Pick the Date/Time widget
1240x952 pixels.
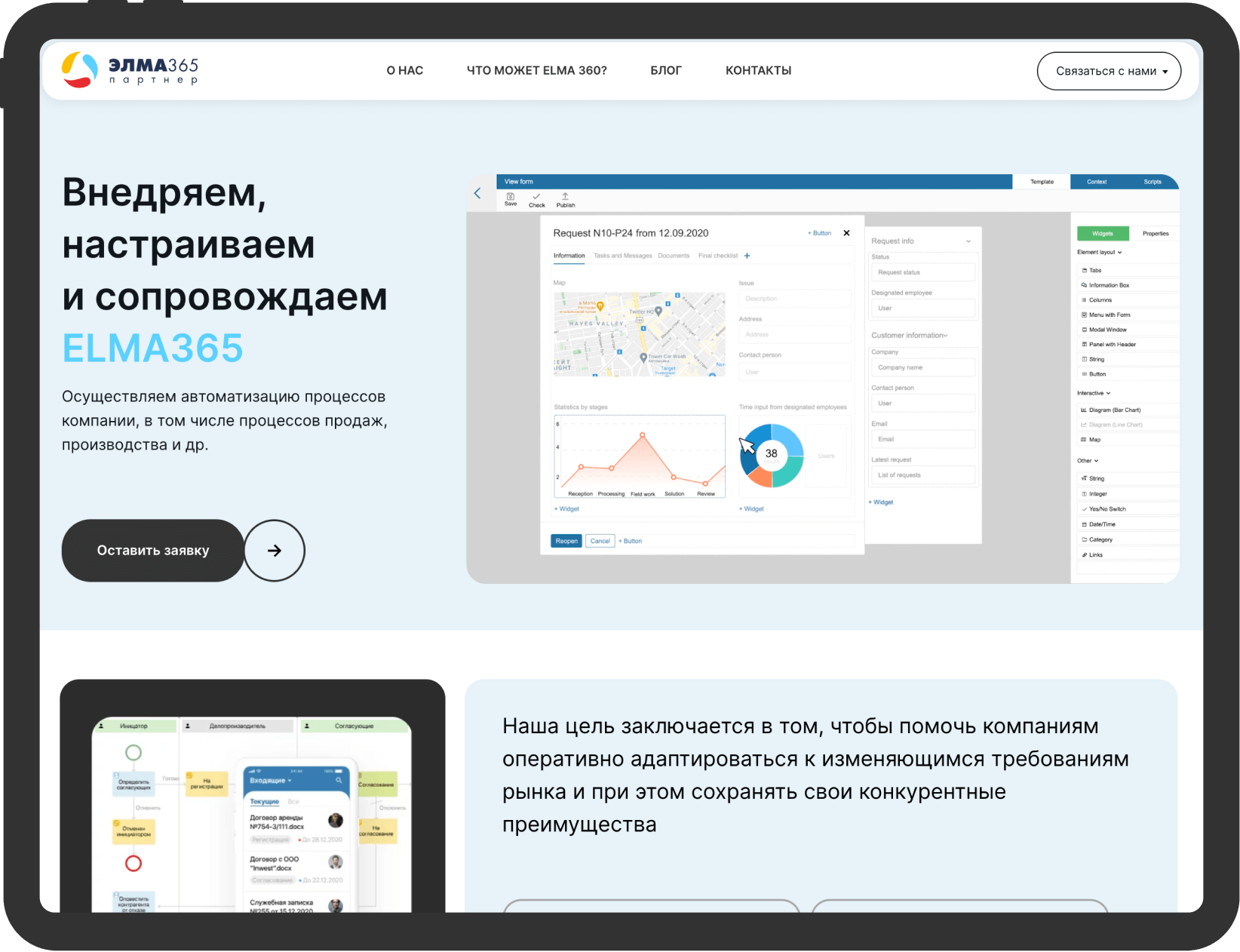pyautogui.click(x=1128, y=524)
